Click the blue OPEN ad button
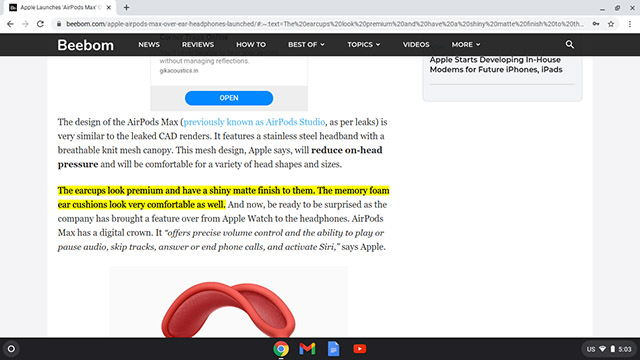This screenshot has height=360, width=640. (x=229, y=98)
